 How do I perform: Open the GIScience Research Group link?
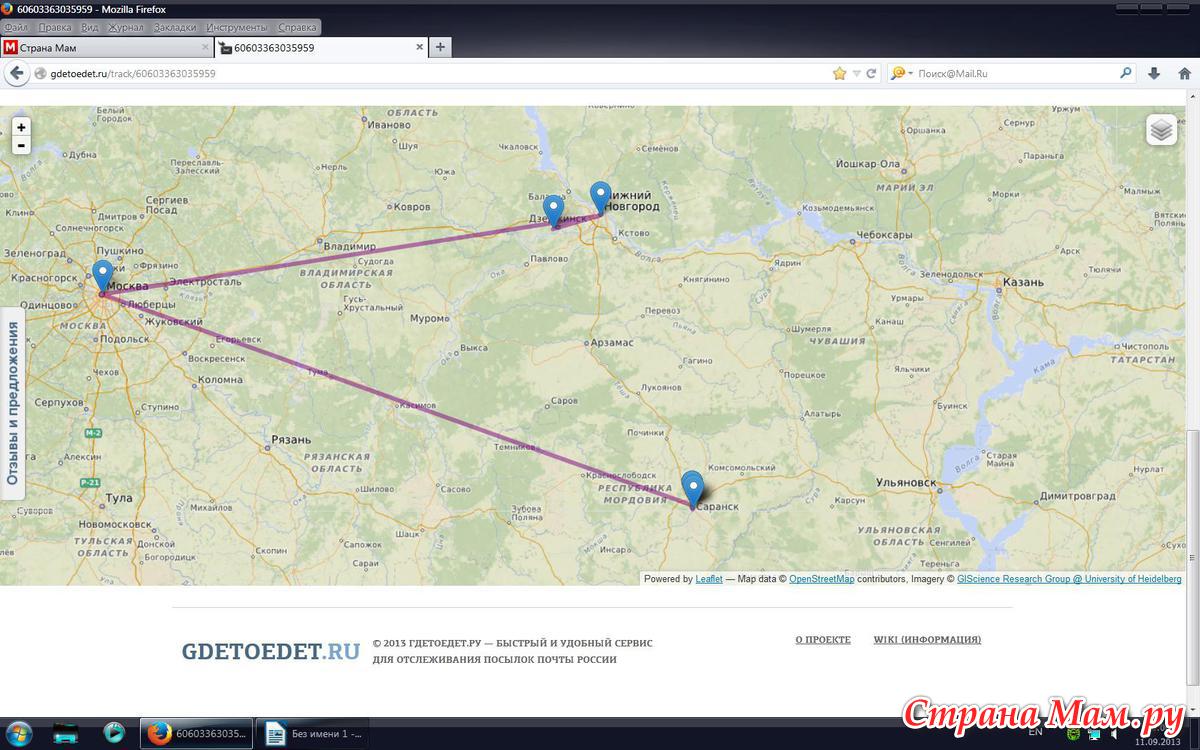1069,579
